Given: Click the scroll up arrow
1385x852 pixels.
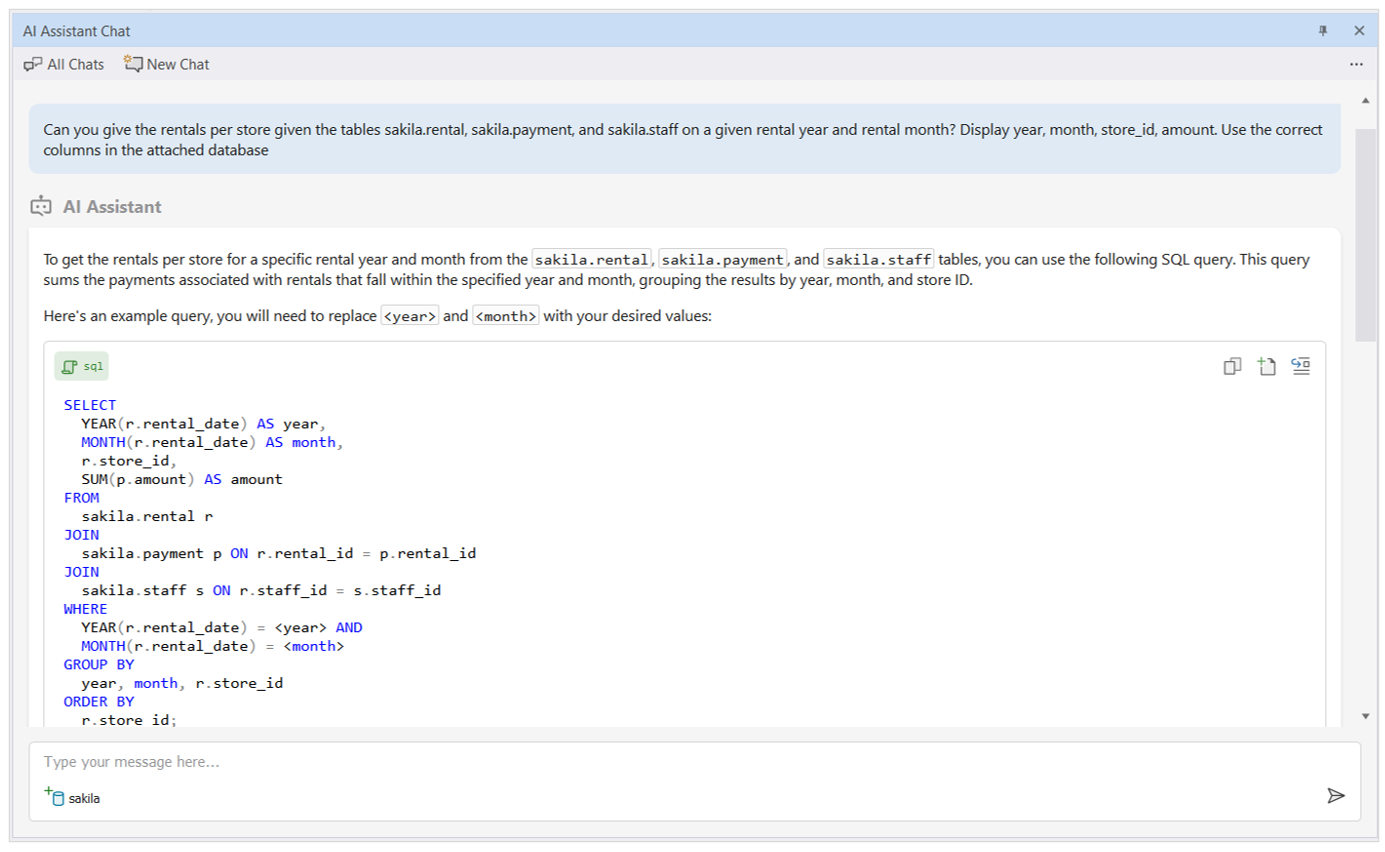Looking at the screenshot, I should pyautogui.click(x=1366, y=100).
